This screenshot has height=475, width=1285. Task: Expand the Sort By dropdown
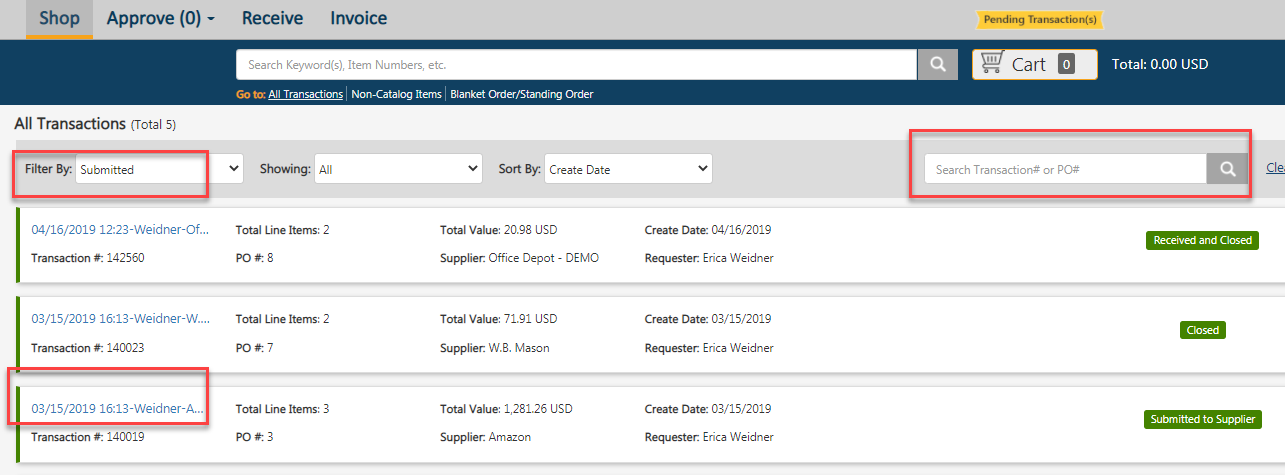tap(629, 169)
